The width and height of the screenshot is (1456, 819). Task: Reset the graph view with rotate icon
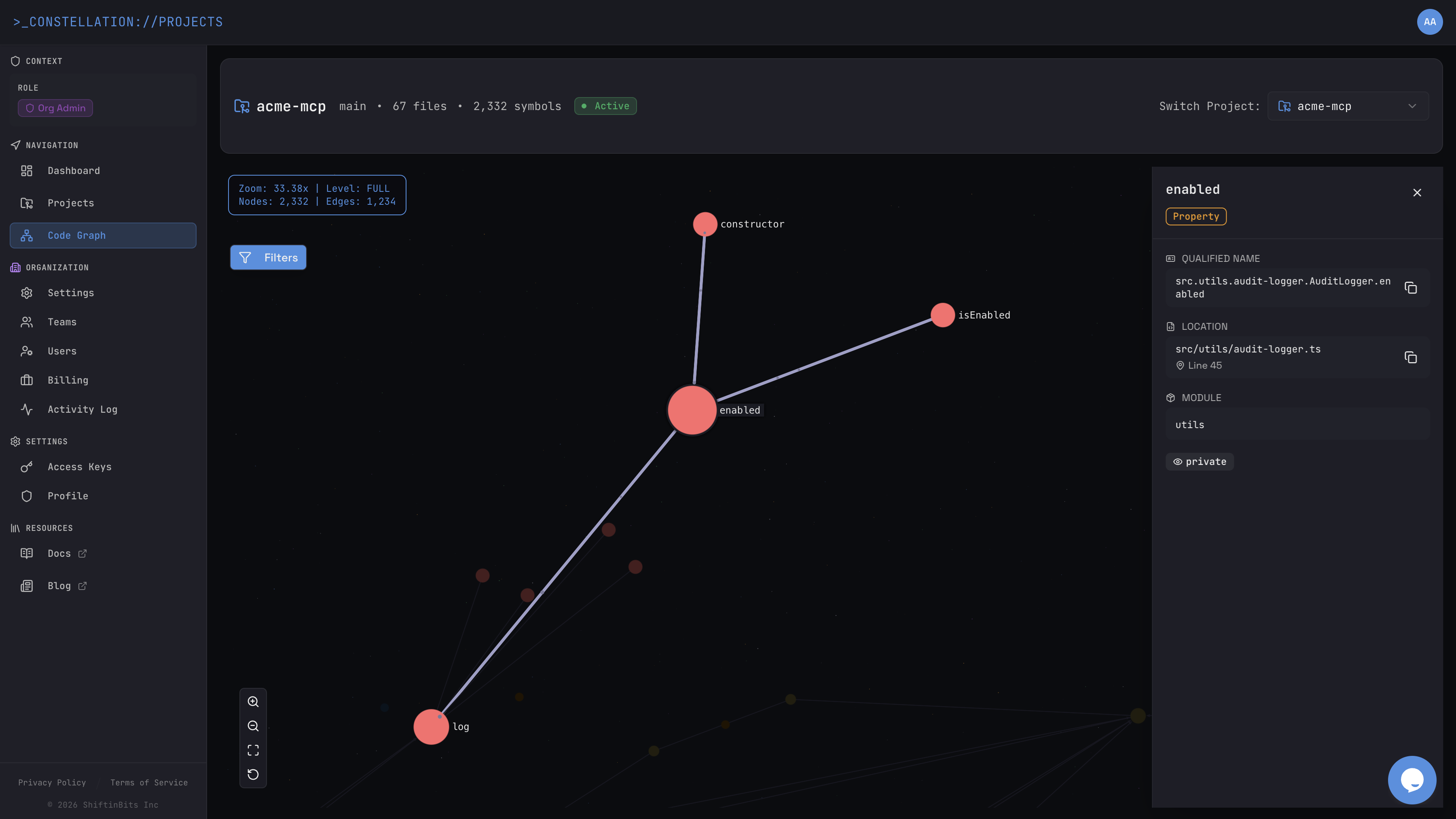(x=253, y=774)
